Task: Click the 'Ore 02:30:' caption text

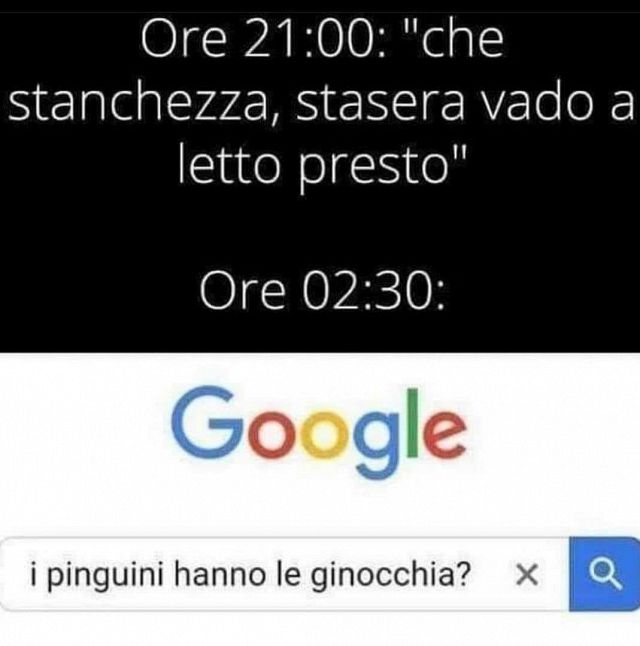Action: 322,291
